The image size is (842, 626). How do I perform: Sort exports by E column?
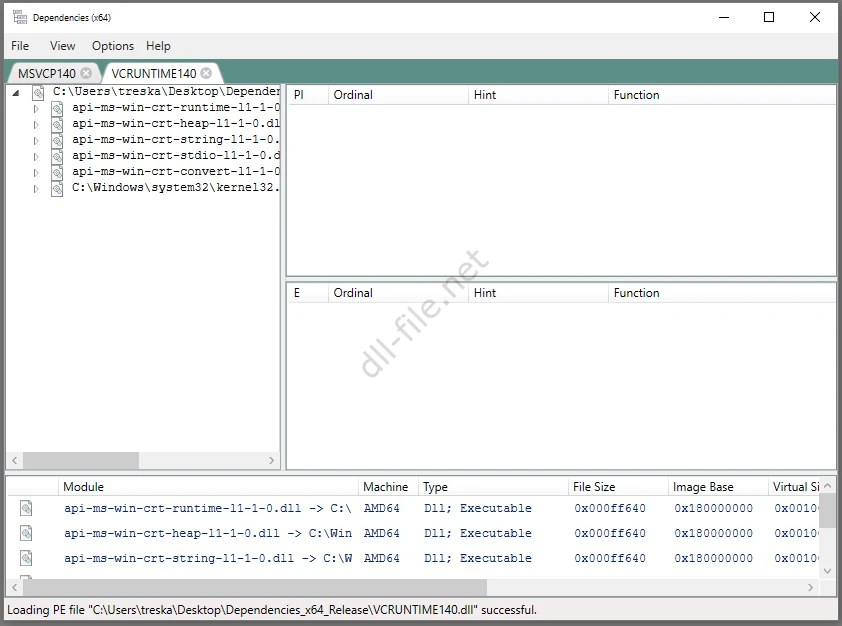pyautogui.click(x=308, y=293)
